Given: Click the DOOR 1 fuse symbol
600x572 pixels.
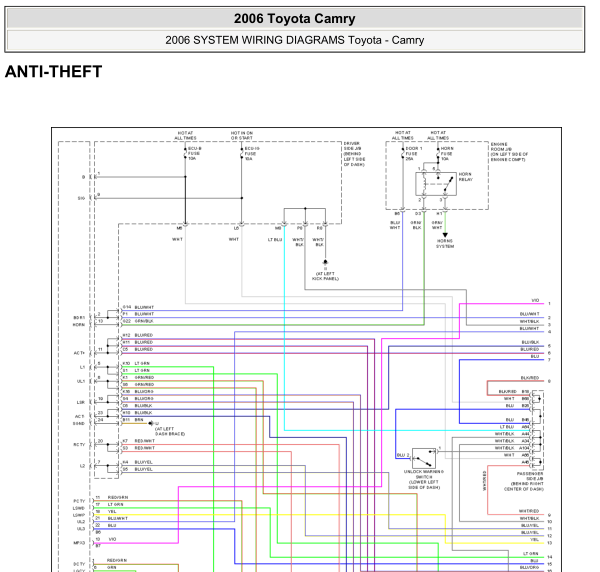Looking at the screenshot, I should tap(403, 153).
